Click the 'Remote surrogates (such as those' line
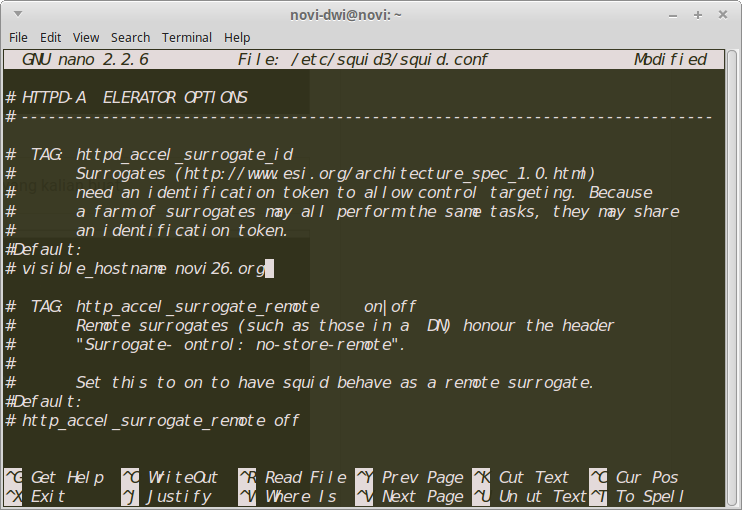 tap(310, 325)
